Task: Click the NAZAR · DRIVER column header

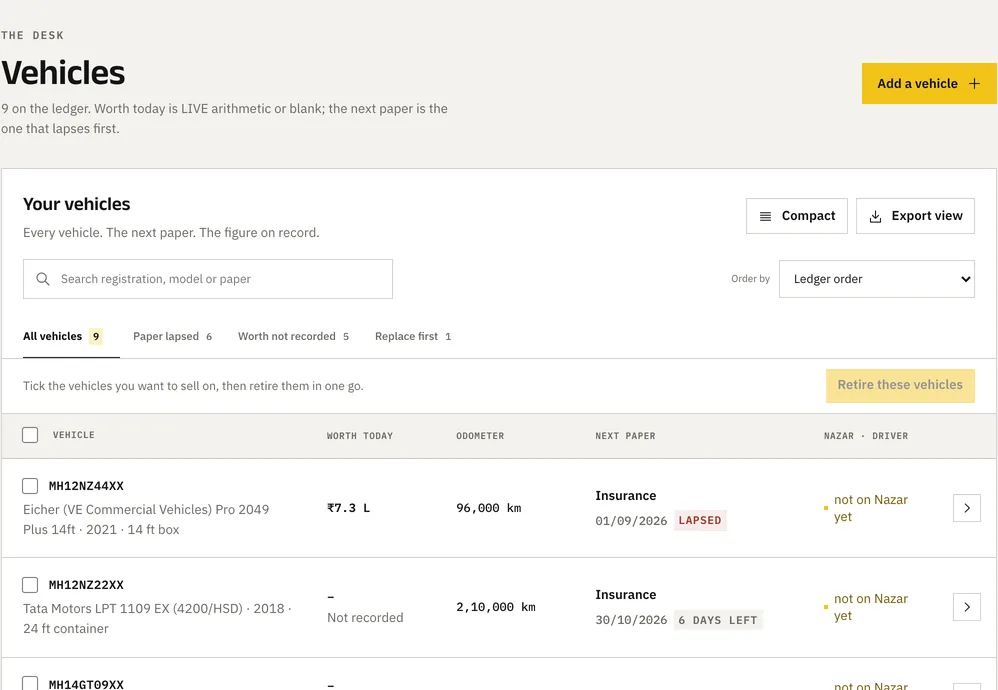Action: point(866,436)
